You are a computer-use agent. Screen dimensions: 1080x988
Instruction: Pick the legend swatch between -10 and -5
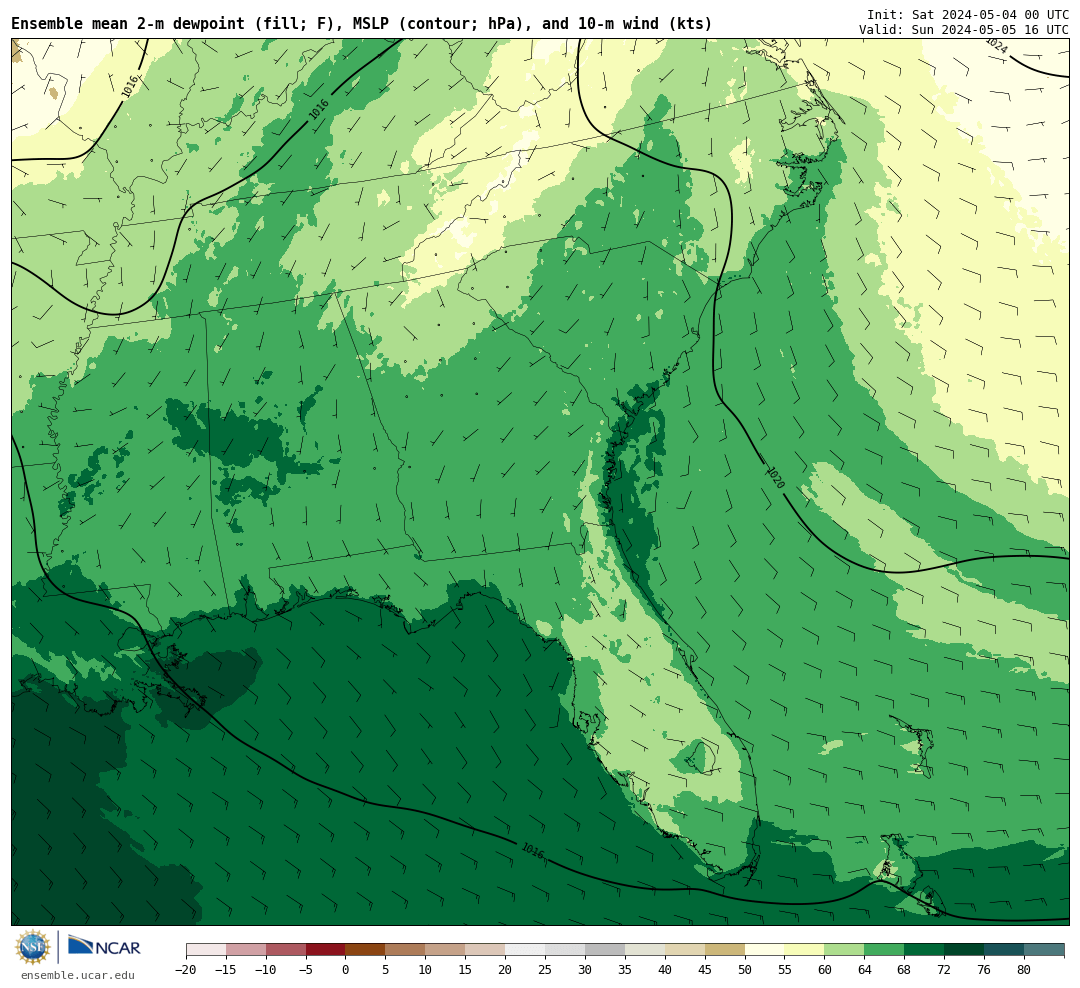pos(286,950)
